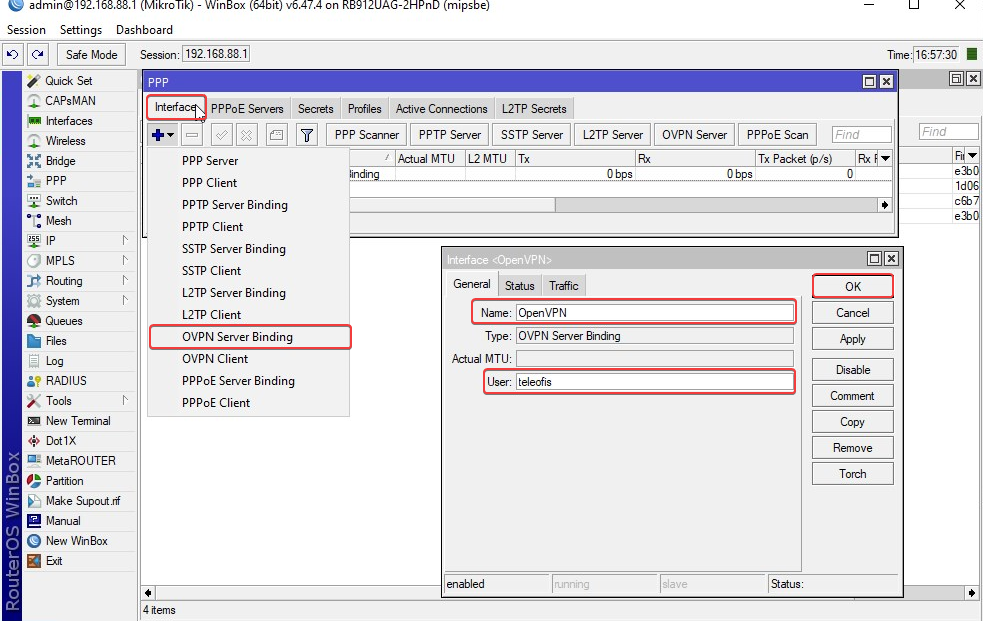Click the Cancel button in dialog
The height and width of the screenshot is (621, 983).
(x=853, y=313)
